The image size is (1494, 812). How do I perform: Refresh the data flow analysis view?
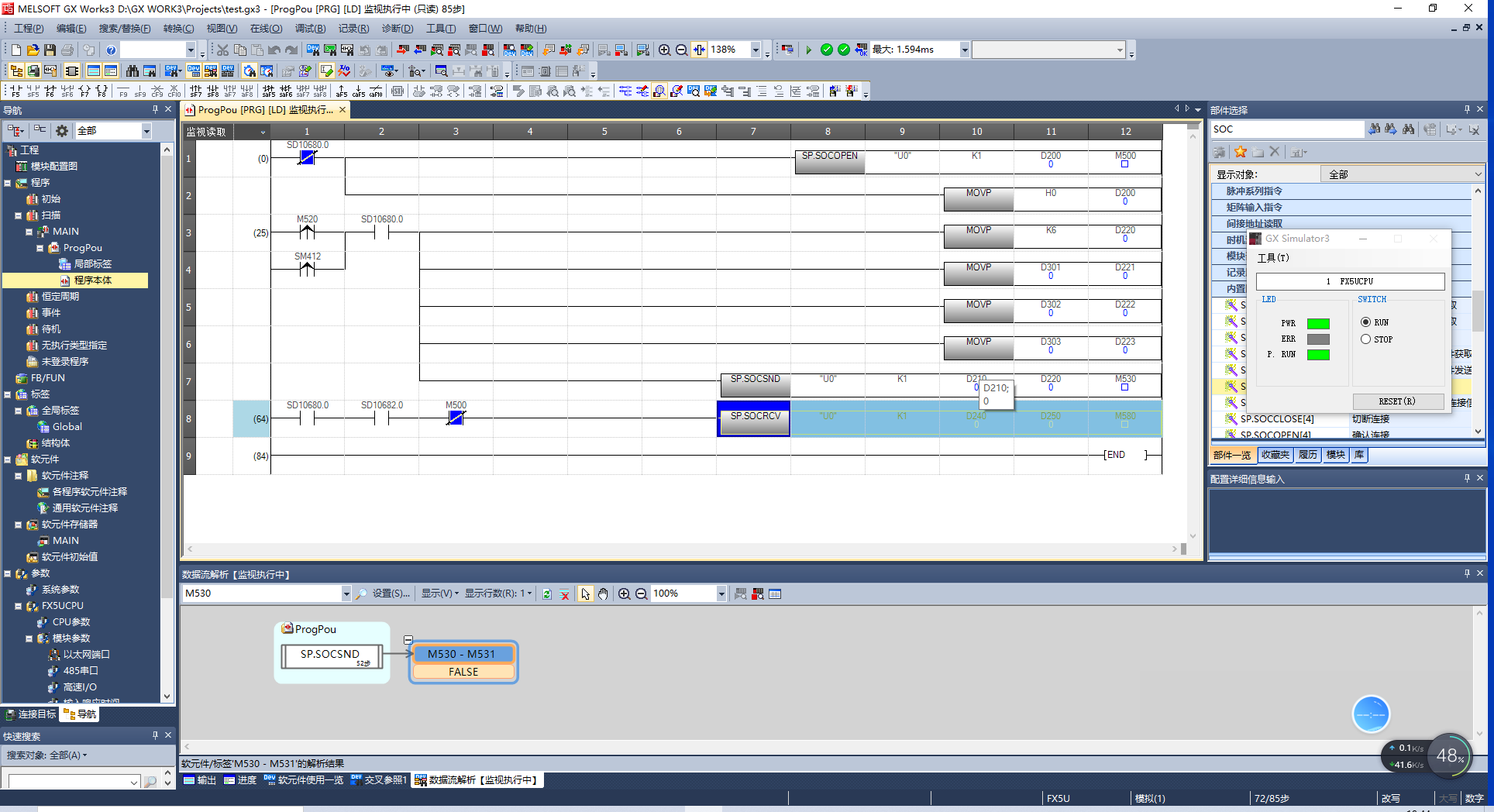[547, 594]
